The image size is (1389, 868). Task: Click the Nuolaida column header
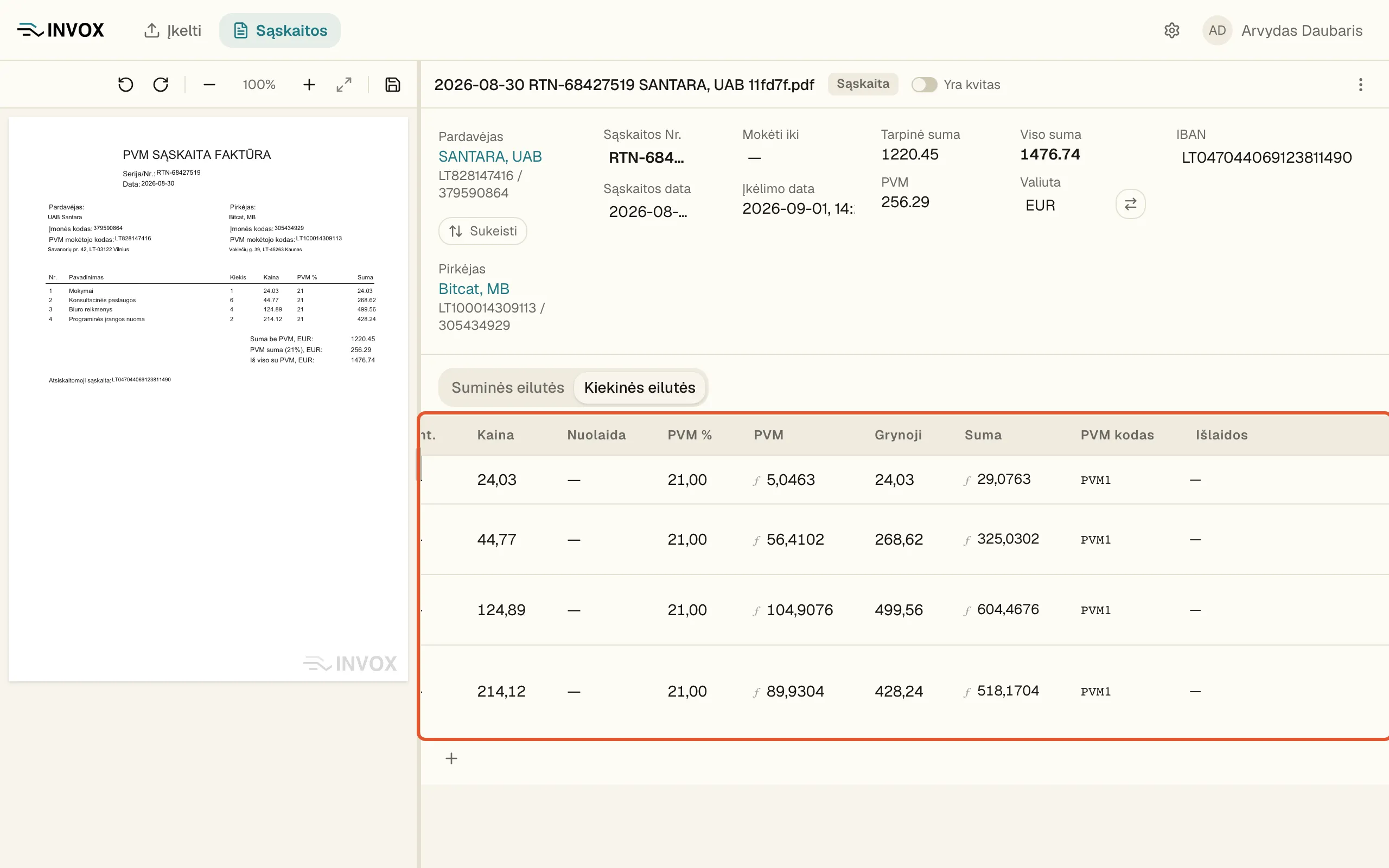(596, 435)
